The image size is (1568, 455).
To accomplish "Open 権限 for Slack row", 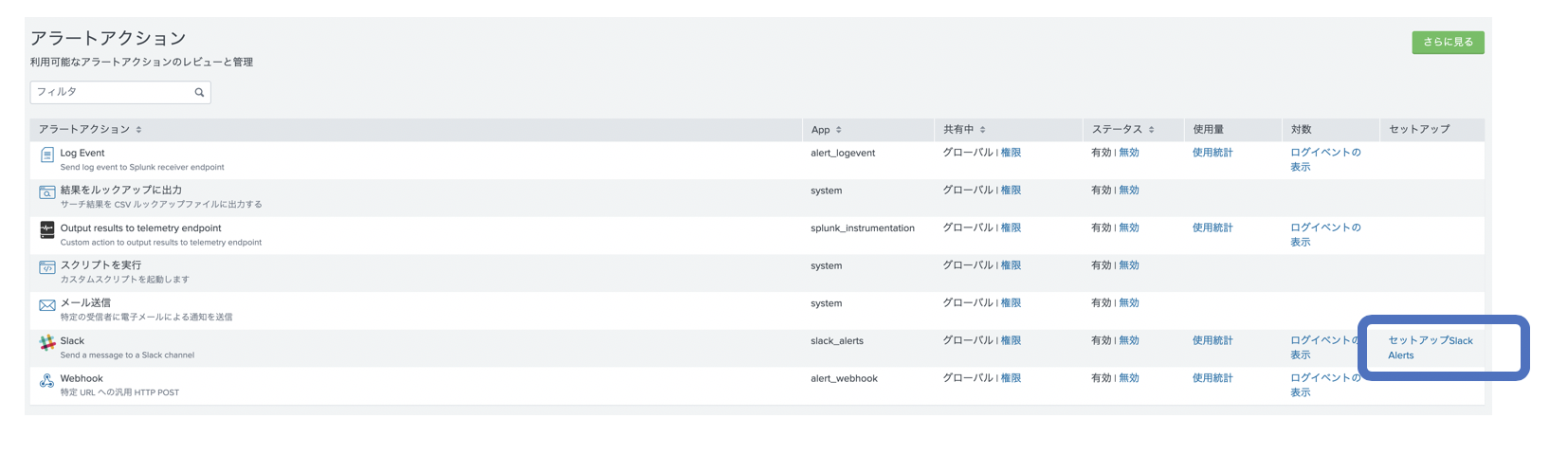I will click(1011, 340).
